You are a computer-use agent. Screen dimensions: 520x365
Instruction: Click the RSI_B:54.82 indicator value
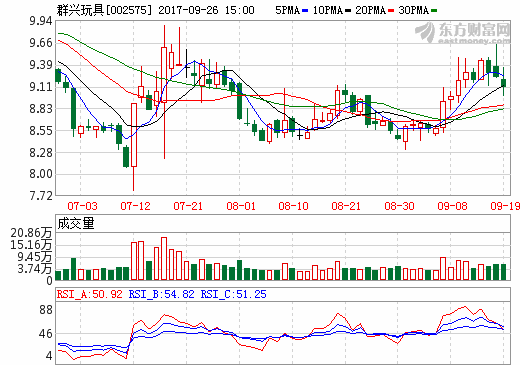coord(161,294)
